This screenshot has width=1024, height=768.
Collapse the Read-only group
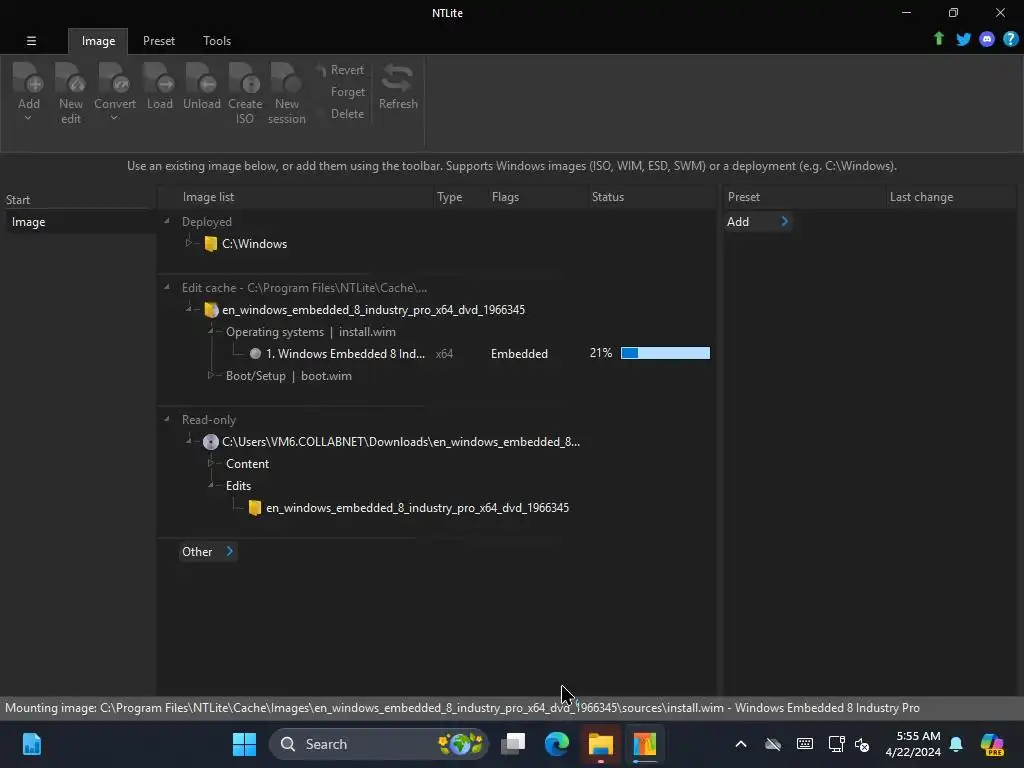click(167, 419)
